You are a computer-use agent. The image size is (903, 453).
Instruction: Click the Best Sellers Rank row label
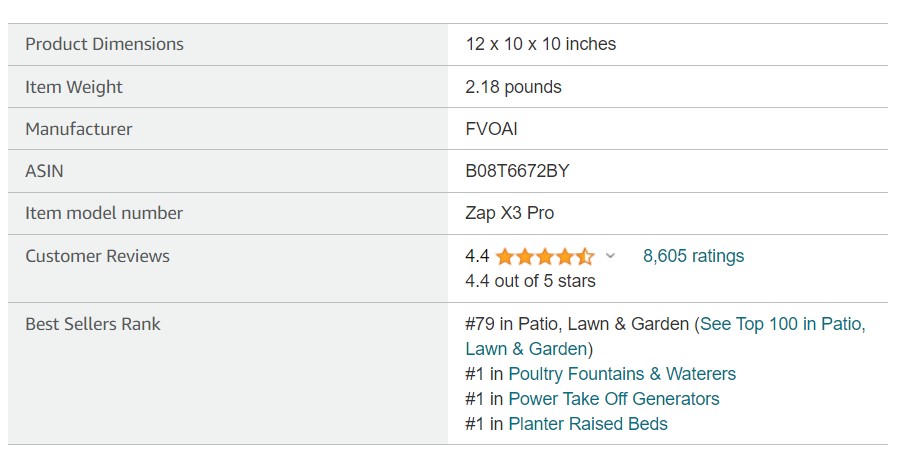(93, 324)
